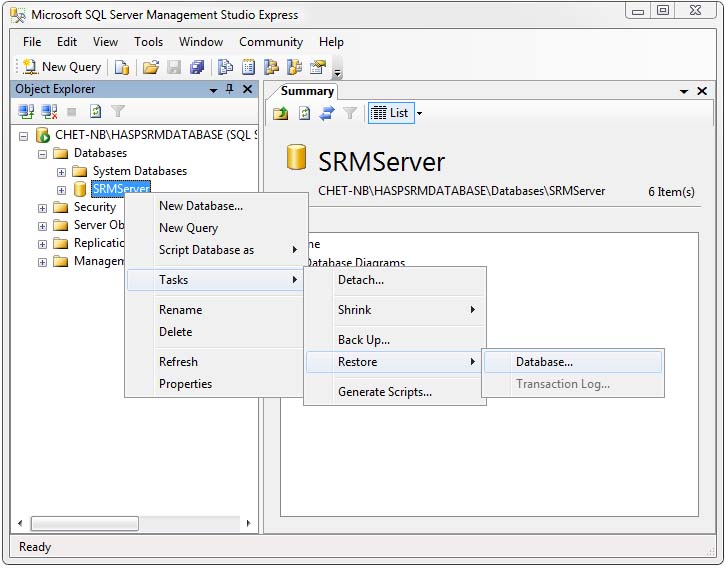Screen dimensions: 725x568
Task: Click the New Query toolbar button
Action: pos(61,67)
